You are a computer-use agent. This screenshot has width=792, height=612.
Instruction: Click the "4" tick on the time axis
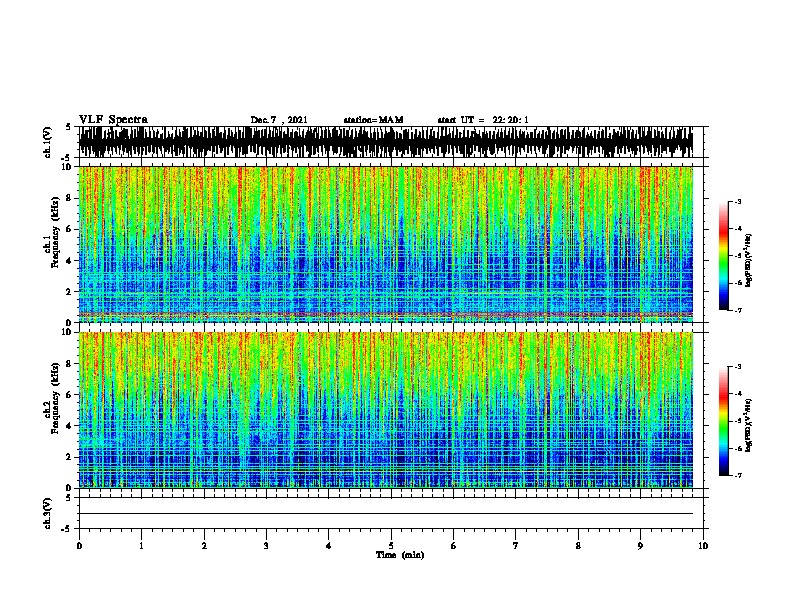click(329, 546)
